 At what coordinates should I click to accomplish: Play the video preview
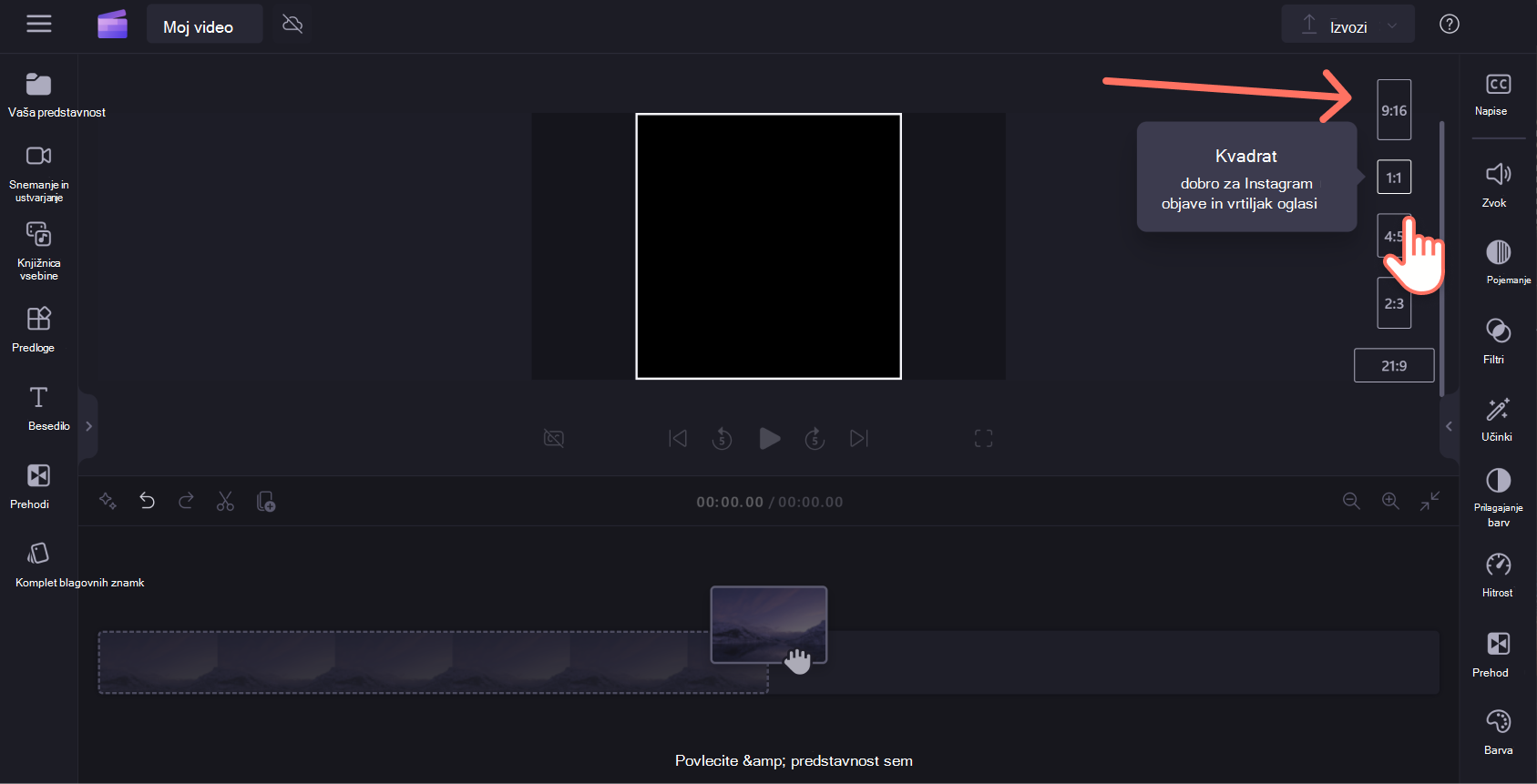769,439
